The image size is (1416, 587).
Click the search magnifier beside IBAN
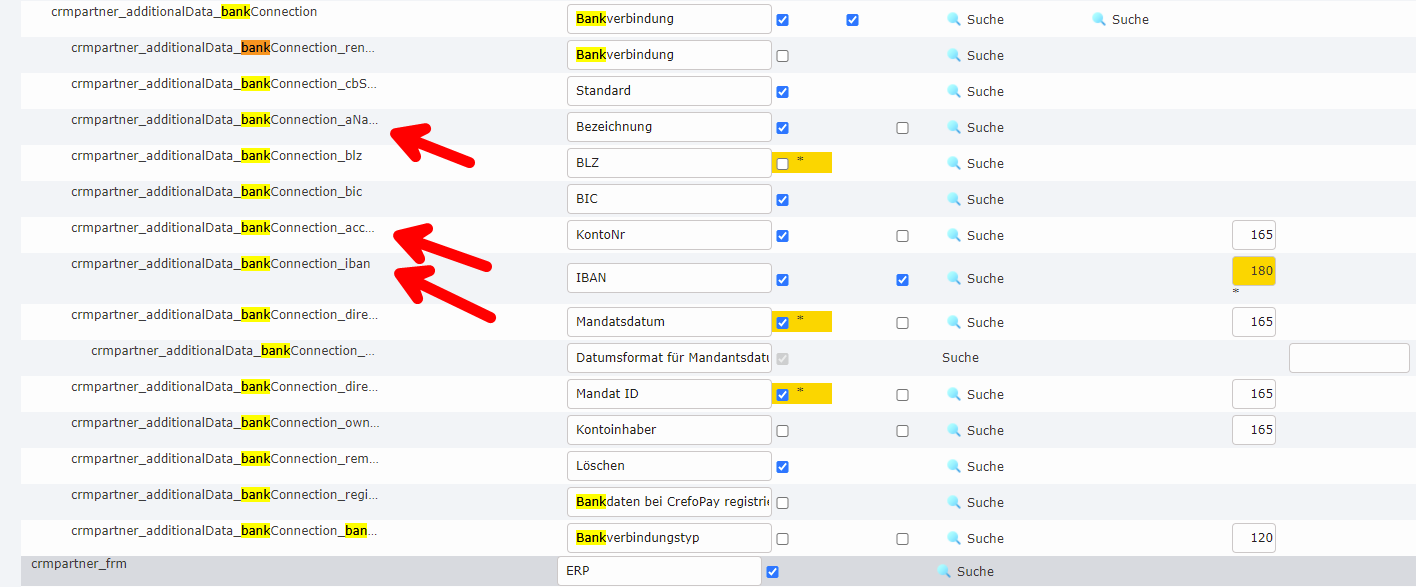click(x=953, y=278)
